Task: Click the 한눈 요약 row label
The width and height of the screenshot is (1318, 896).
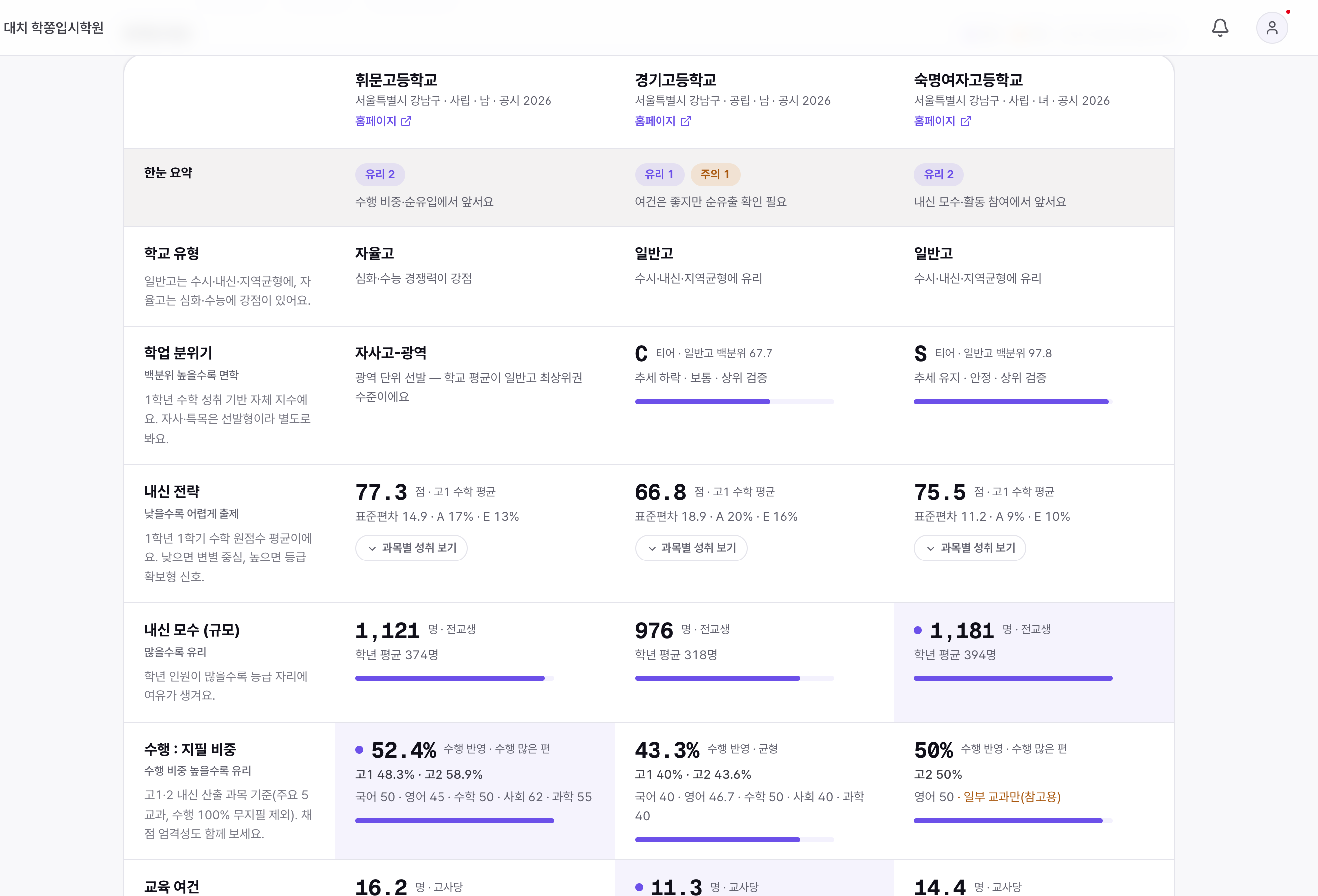Action: point(168,173)
